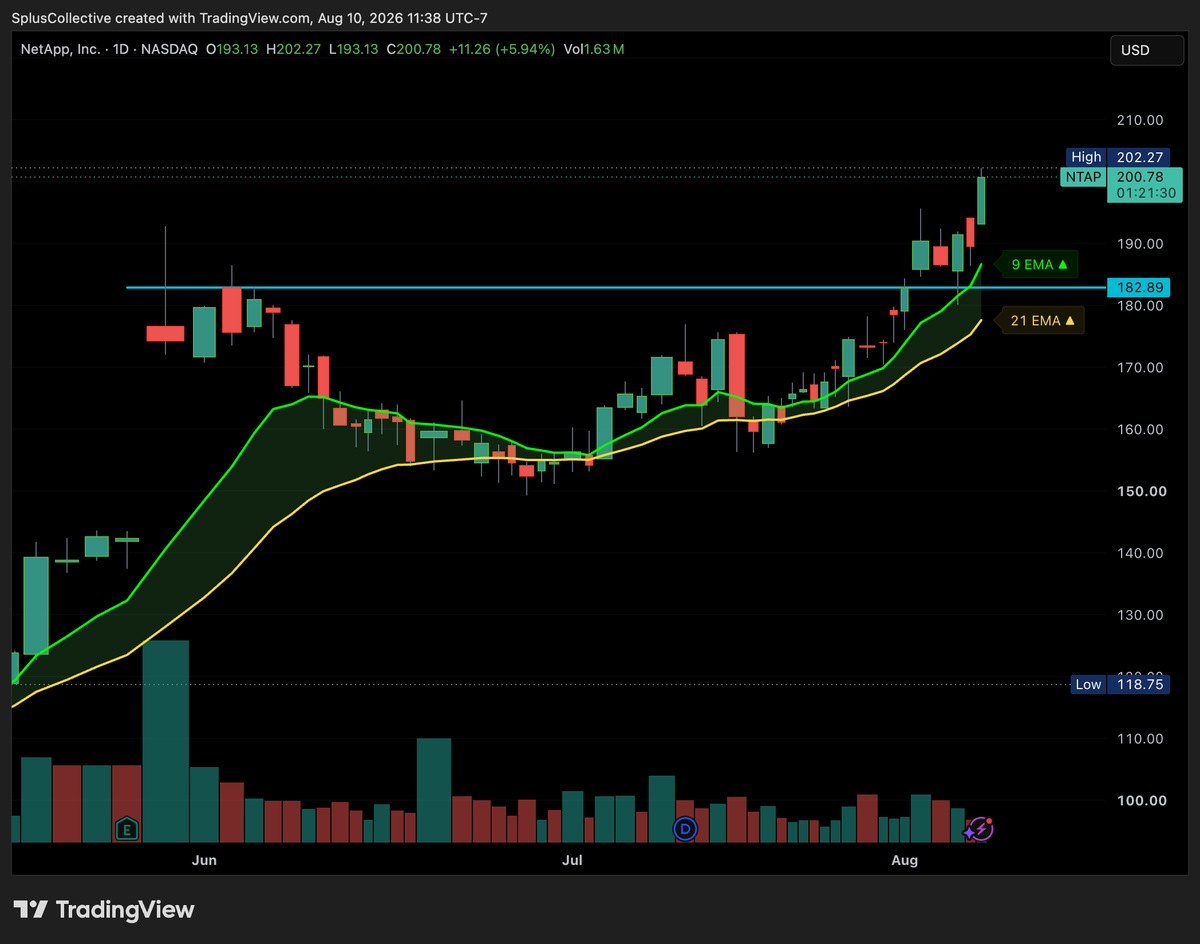Viewport: 1200px width, 944px height.
Task: Click the Jul date axis label
Action: pyautogui.click(x=573, y=860)
